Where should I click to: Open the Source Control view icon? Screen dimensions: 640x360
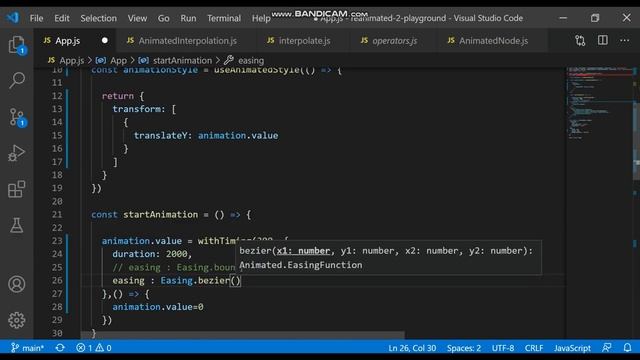(17, 117)
